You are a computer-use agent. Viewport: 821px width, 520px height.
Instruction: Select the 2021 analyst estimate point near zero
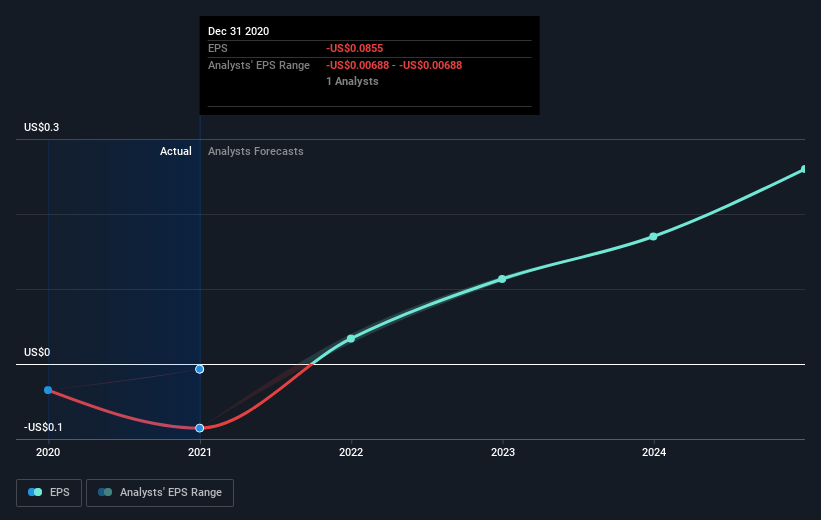[x=199, y=369]
